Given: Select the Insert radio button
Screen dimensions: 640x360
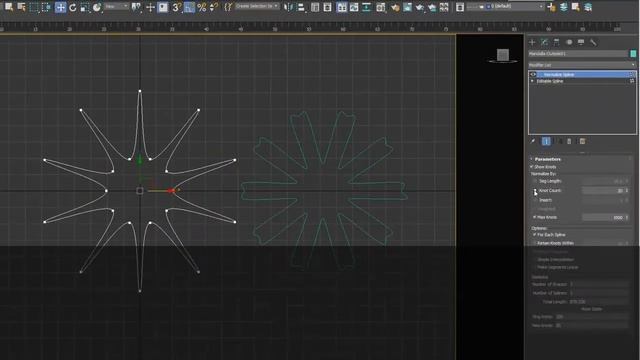Looking at the screenshot, I should coord(535,200).
